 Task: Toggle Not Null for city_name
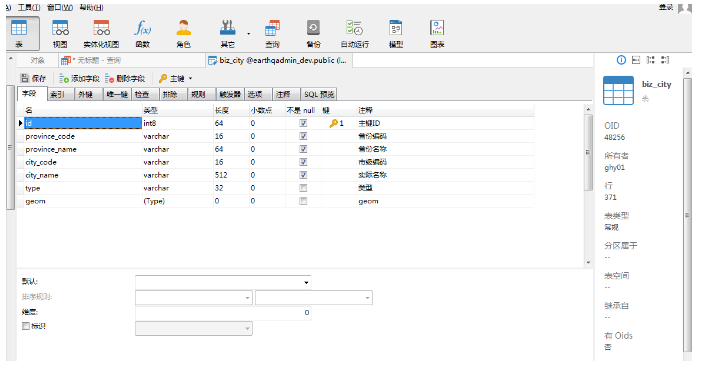(303, 175)
